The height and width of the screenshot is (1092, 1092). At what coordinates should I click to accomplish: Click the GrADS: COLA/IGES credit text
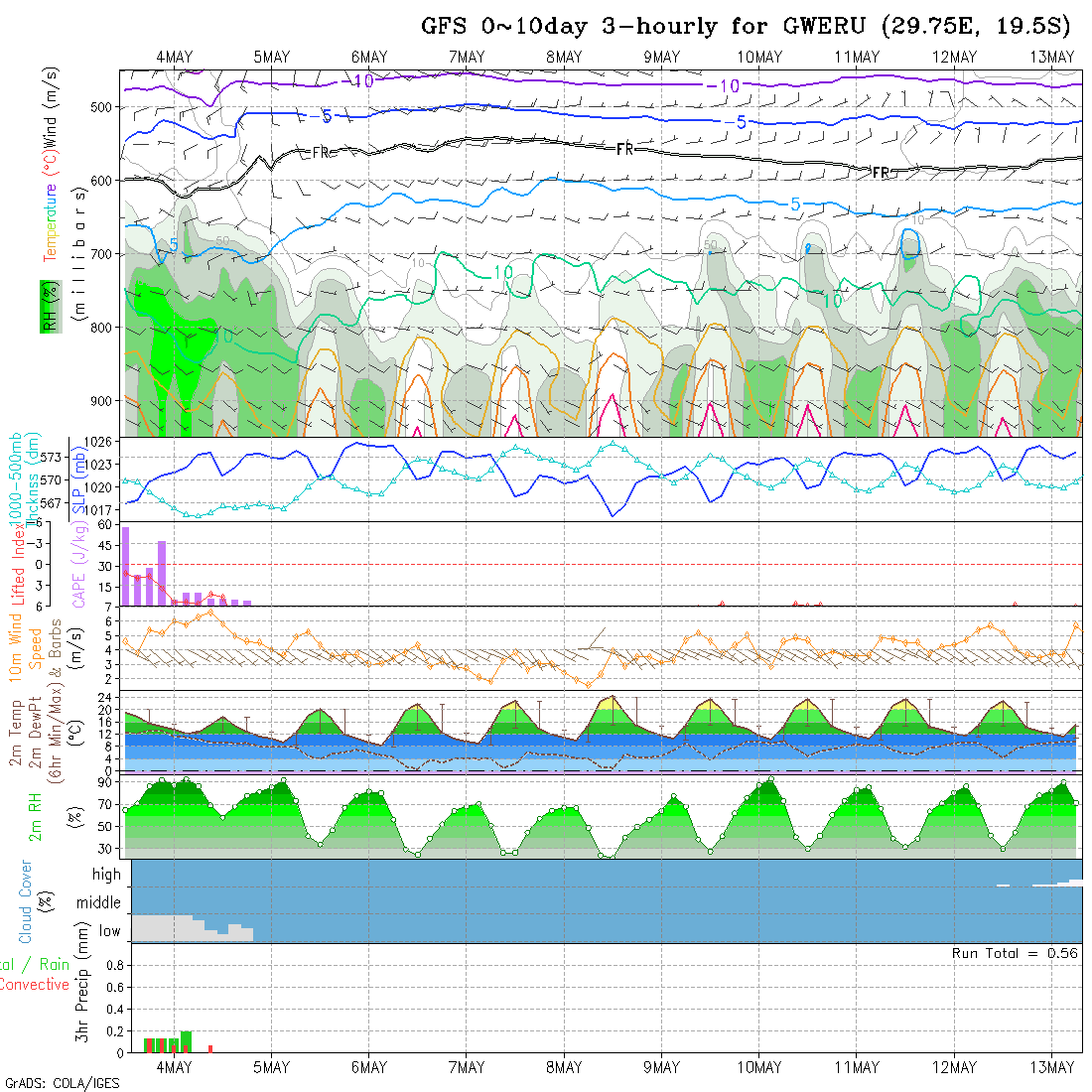(62, 1083)
